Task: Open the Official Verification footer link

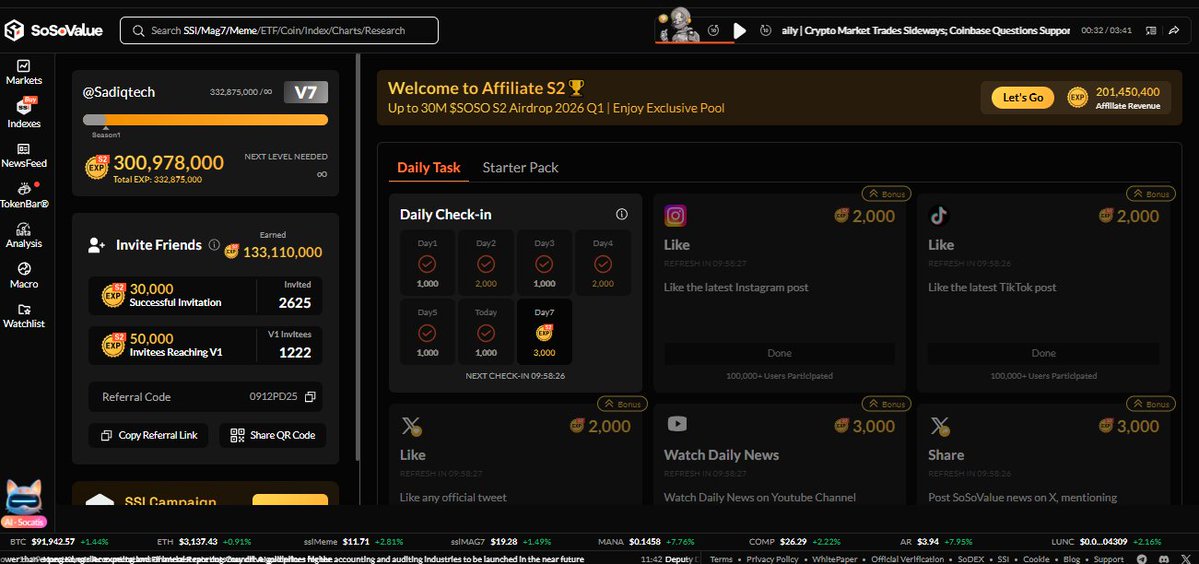Action: point(908,559)
